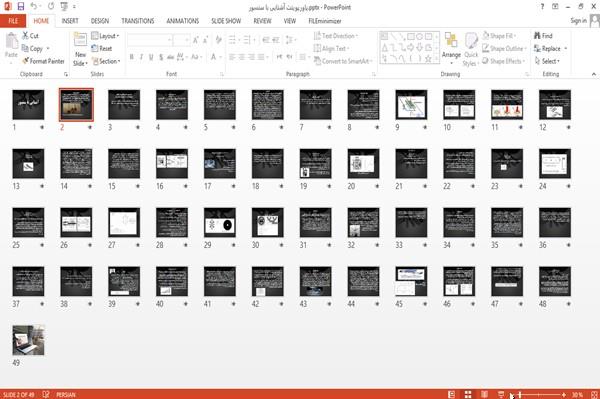Switch to the INSERT tab
The image size is (600, 399).
[70, 21]
